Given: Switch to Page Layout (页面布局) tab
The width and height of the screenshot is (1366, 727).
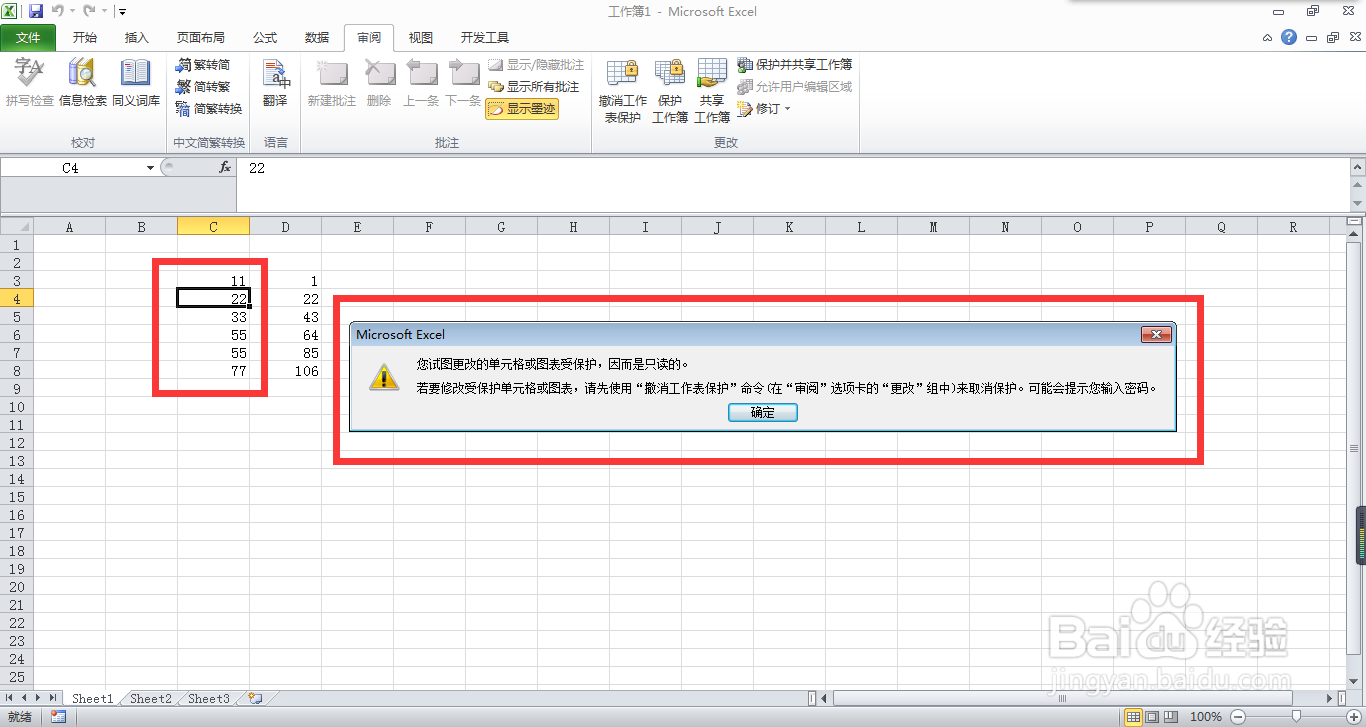Looking at the screenshot, I should pos(201,38).
